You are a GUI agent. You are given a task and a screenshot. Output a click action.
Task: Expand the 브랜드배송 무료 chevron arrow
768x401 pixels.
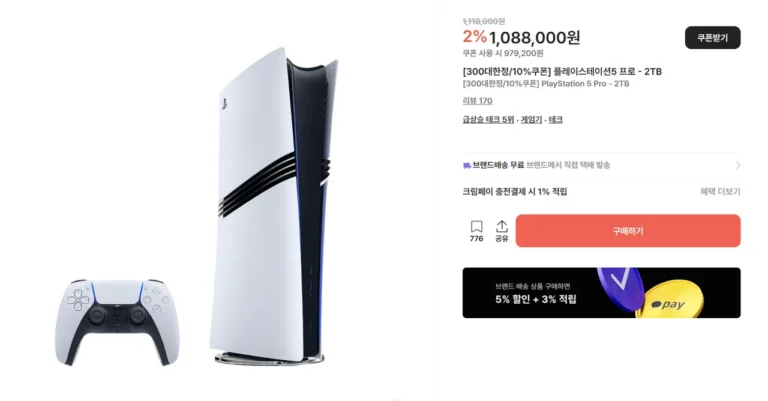point(738,165)
